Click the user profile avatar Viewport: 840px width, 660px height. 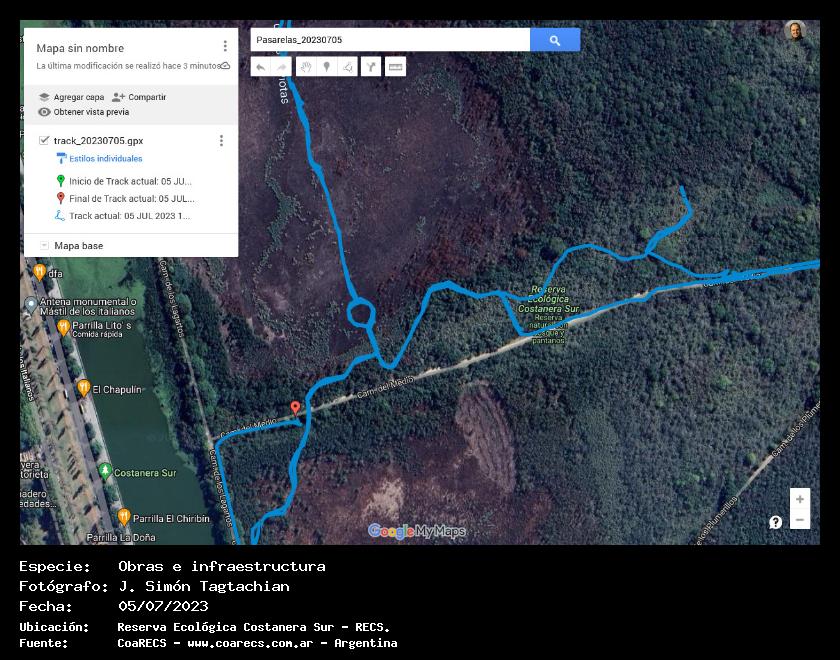point(795,31)
